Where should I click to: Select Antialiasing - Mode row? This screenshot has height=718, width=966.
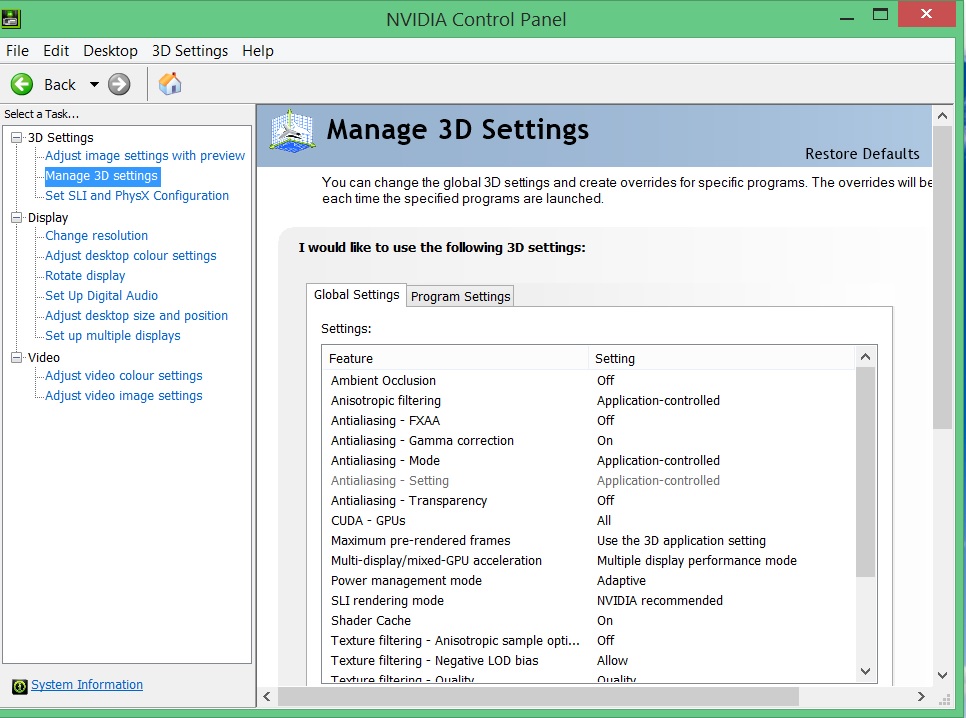coord(588,460)
